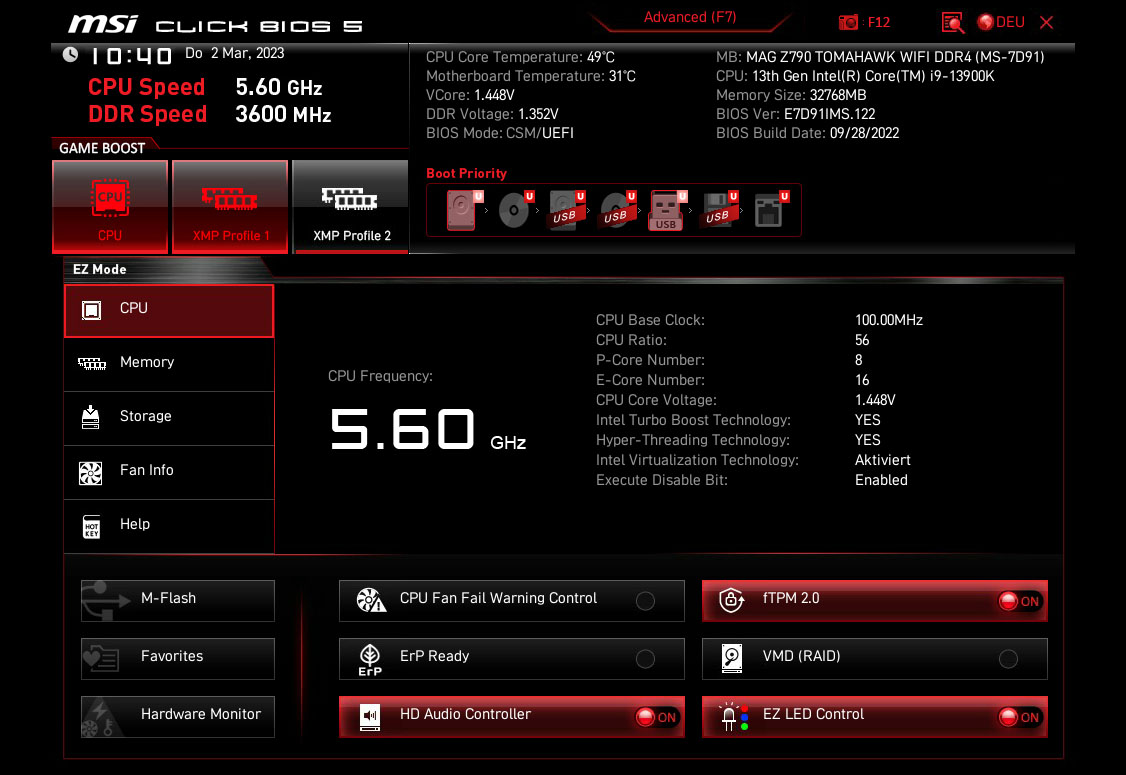1126x775 pixels.
Task: Select the CD/DVD drive boot device icon
Action: click(514, 210)
